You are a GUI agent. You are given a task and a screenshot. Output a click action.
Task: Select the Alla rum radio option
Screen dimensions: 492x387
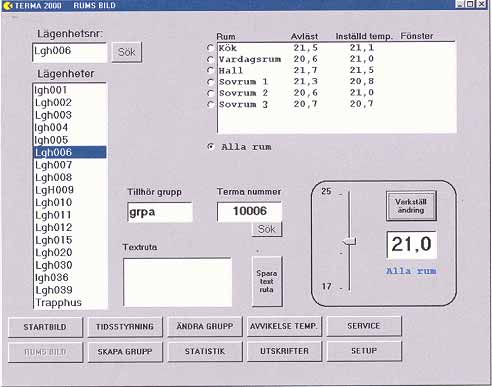[x=211, y=146]
